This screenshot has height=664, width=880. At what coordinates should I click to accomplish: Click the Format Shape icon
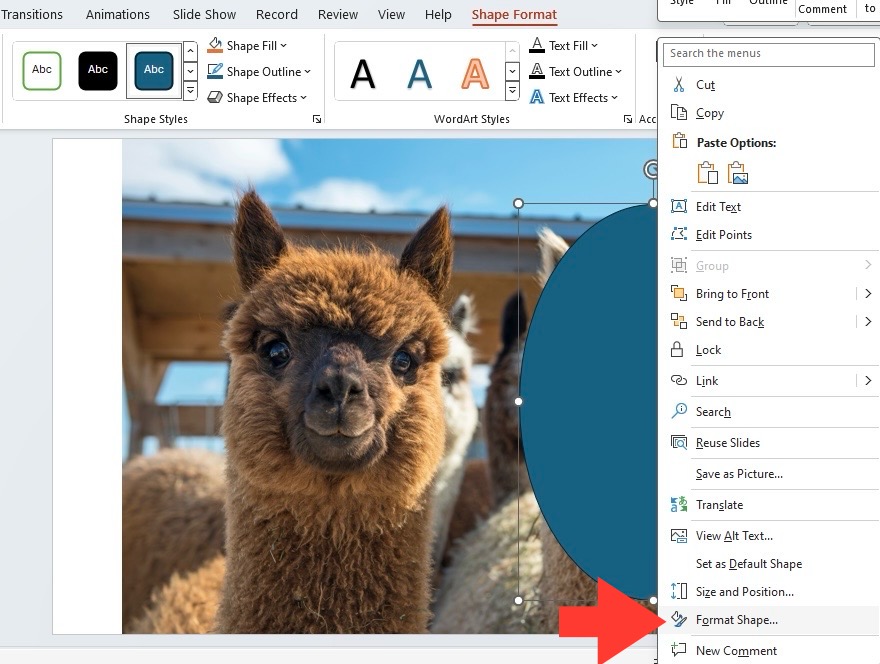(x=679, y=620)
